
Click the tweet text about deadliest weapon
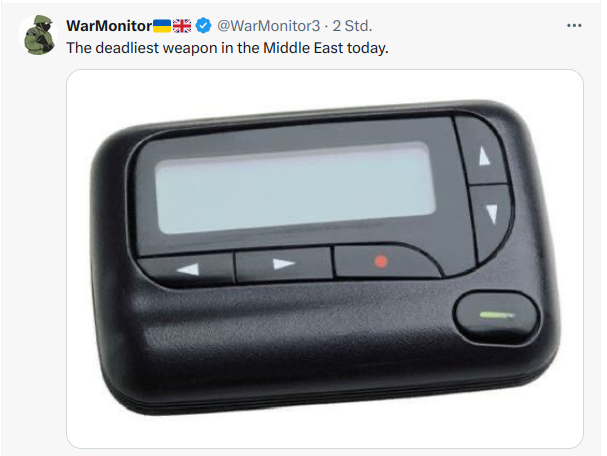point(227,48)
